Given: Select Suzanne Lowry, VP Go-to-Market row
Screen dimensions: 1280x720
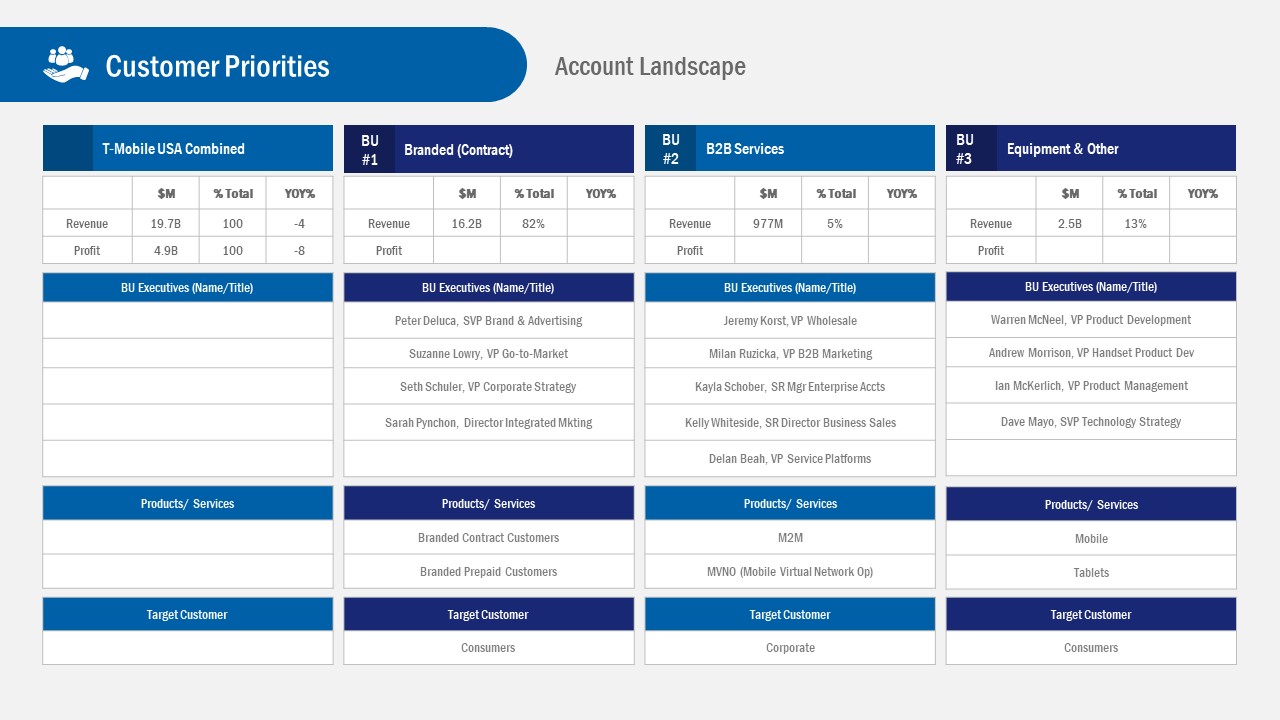Looking at the screenshot, I should (489, 354).
